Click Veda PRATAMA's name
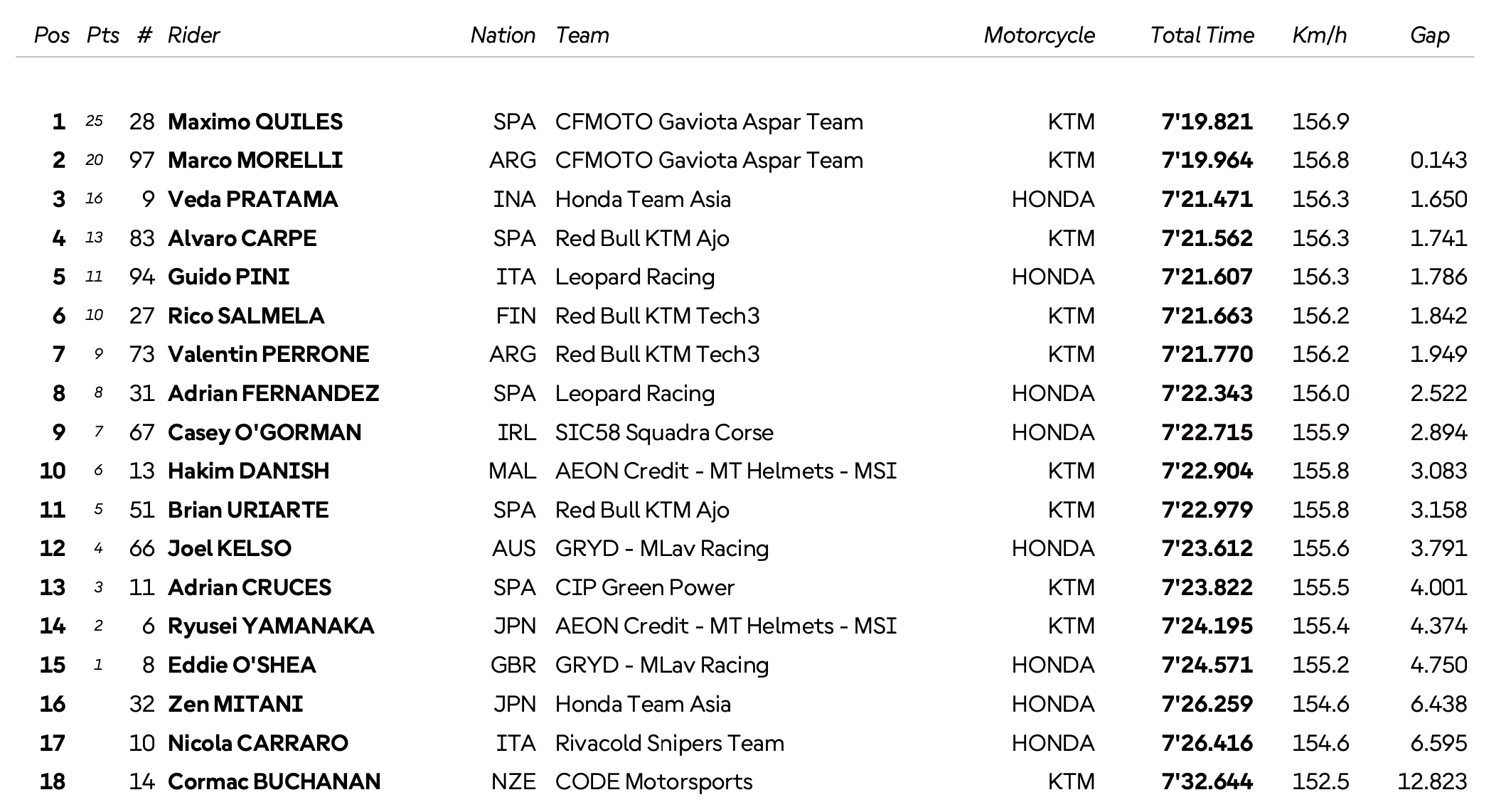 (252, 199)
